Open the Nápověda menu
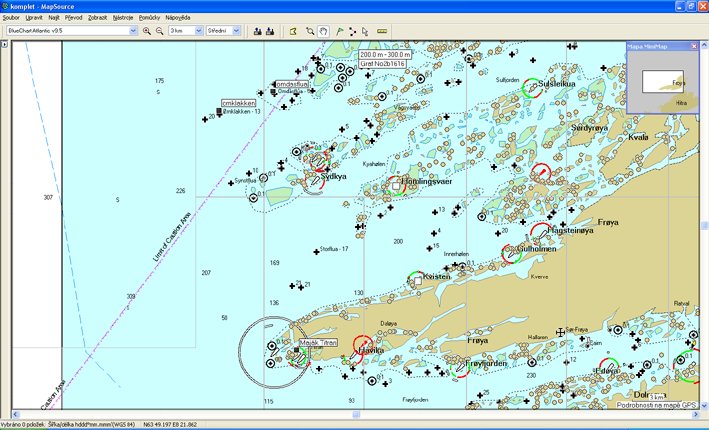 179,17
